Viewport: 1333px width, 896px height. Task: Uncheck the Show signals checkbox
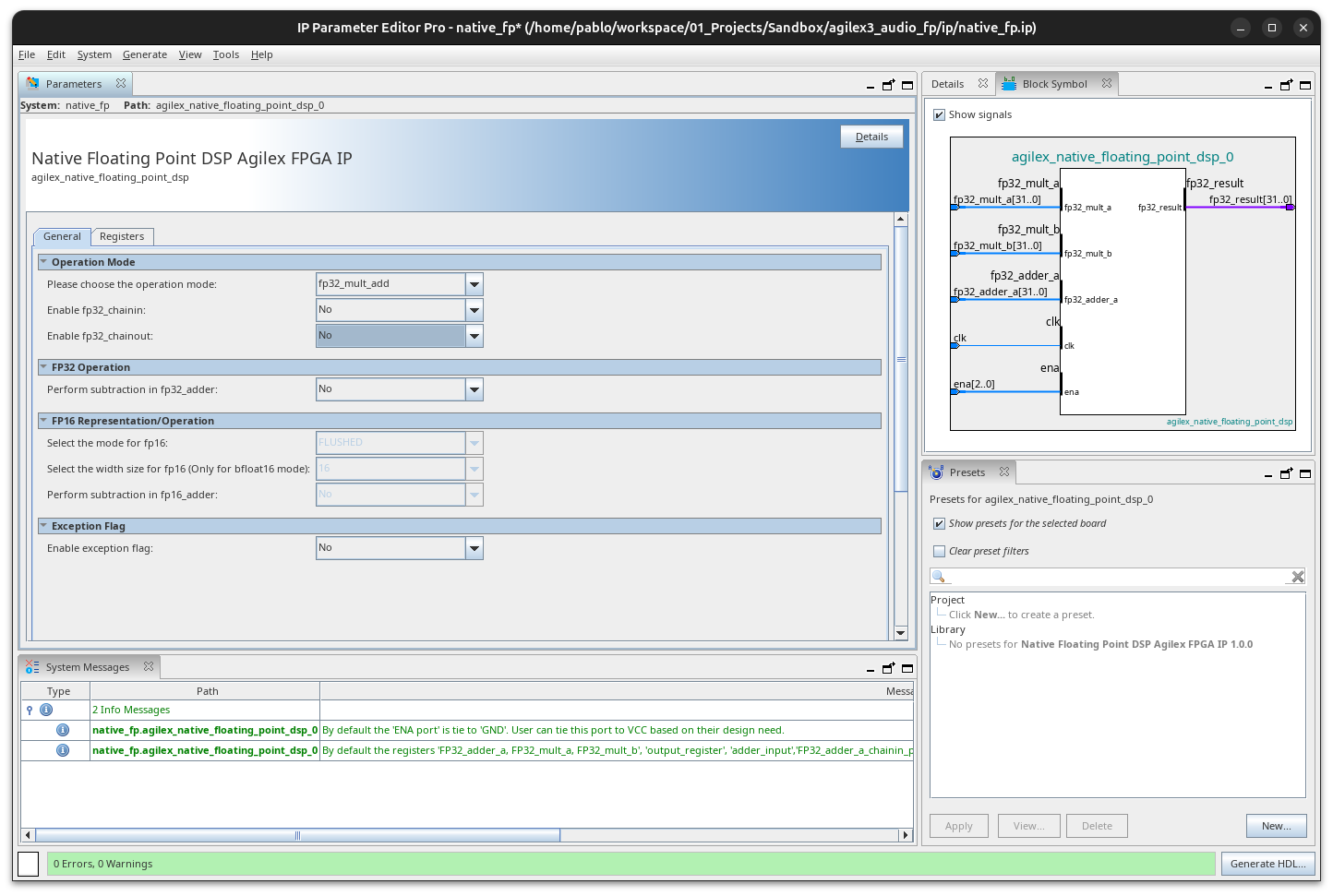click(939, 114)
